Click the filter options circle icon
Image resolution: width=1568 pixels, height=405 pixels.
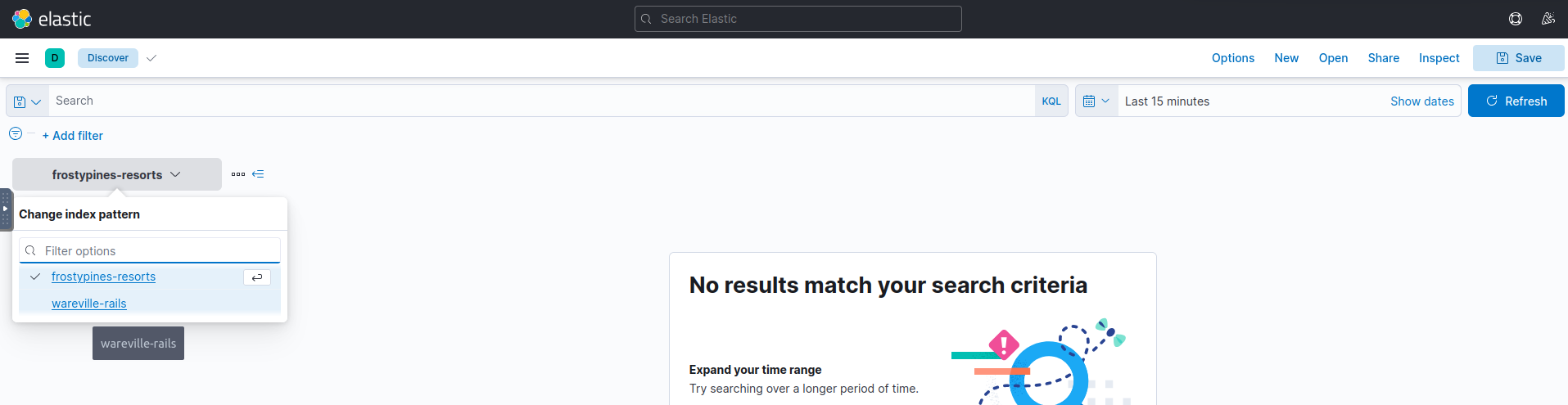pos(16,134)
